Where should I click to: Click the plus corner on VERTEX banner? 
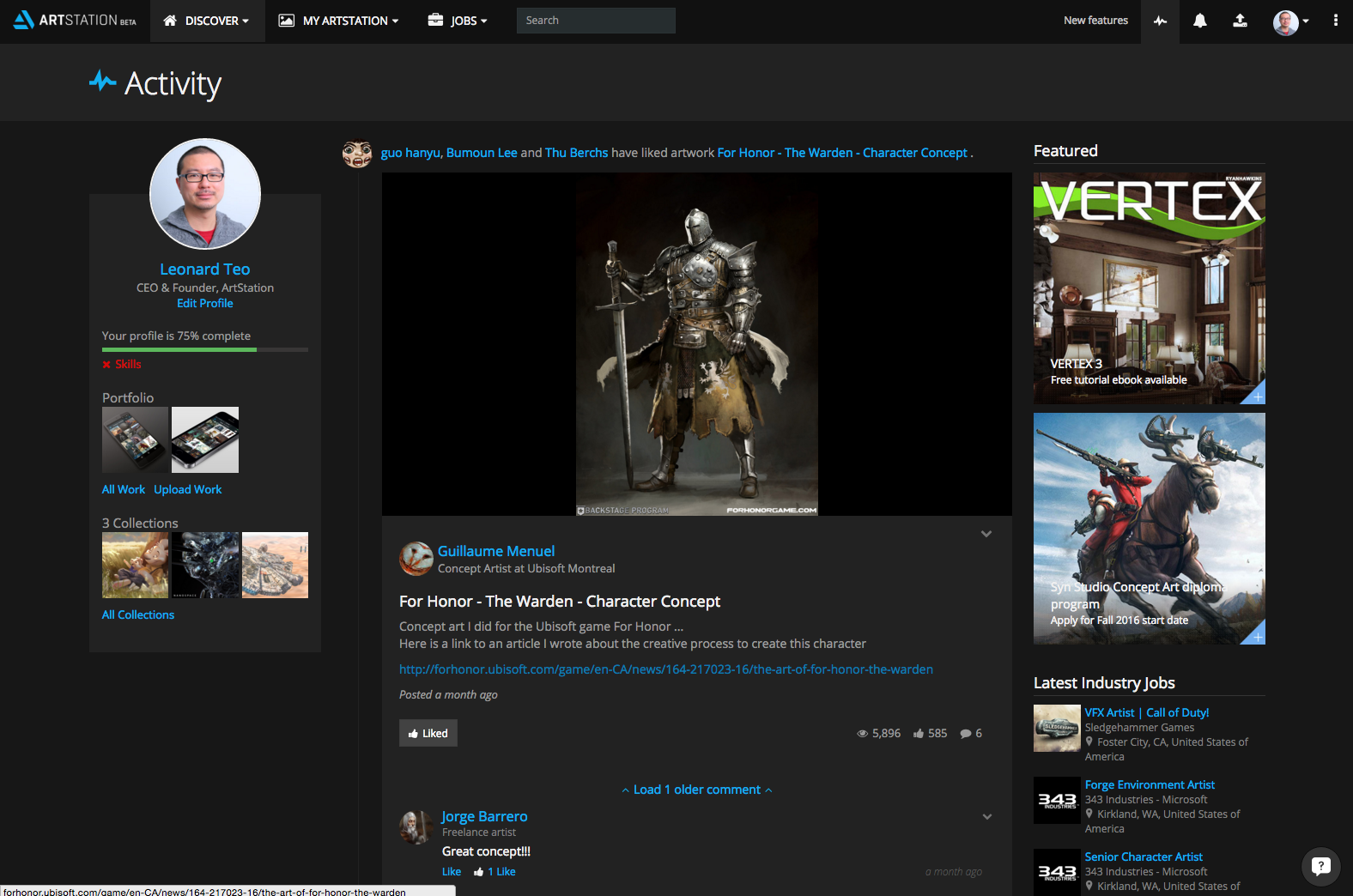[x=1256, y=395]
